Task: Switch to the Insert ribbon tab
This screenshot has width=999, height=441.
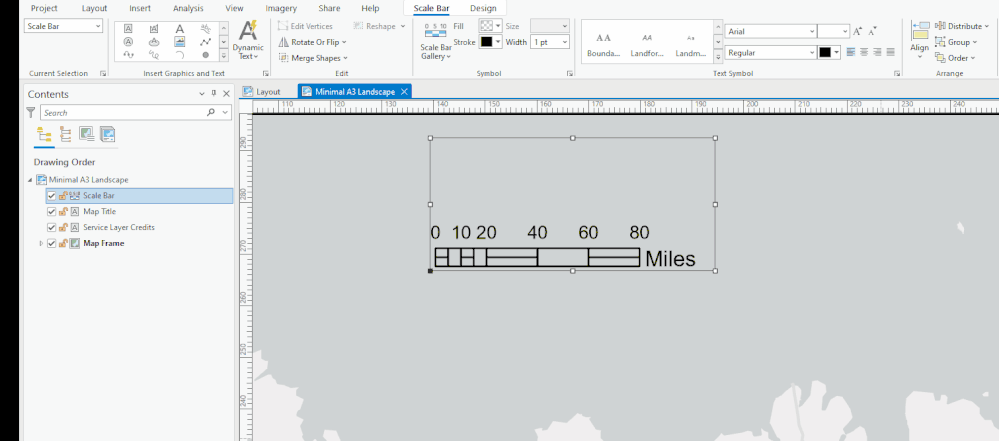Action: [x=140, y=8]
